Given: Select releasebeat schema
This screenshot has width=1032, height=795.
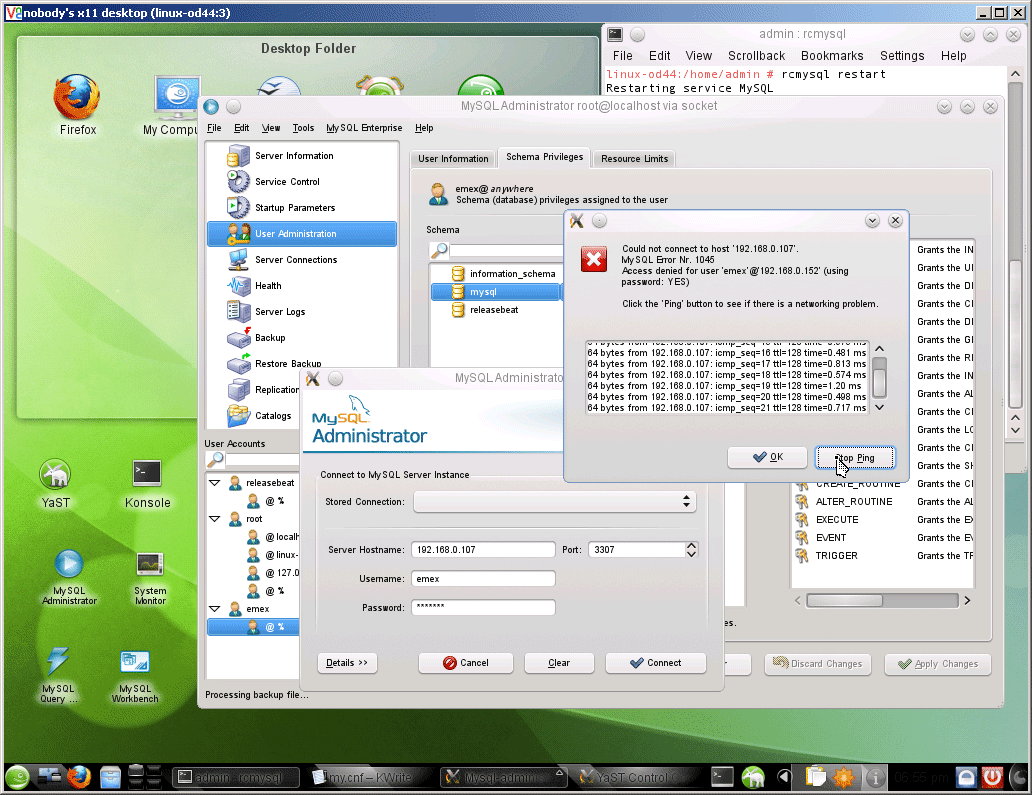Looking at the screenshot, I should [485, 310].
